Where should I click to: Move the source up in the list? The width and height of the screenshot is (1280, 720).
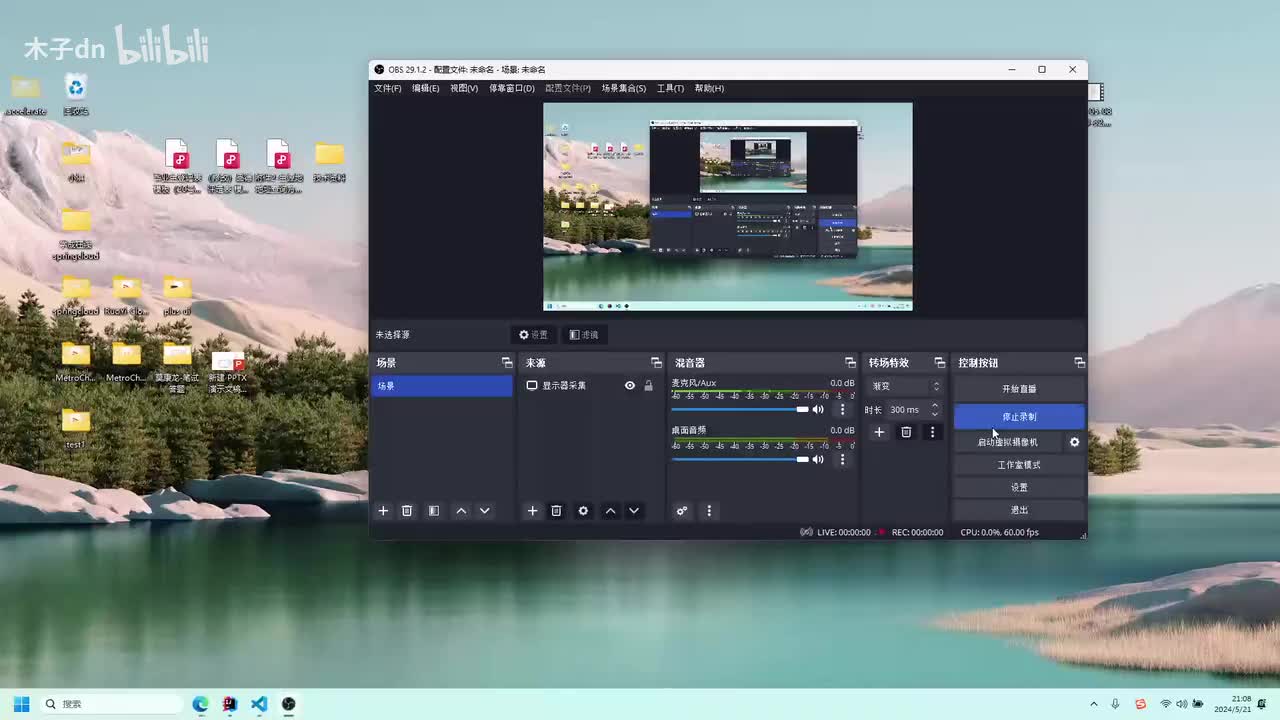click(610, 511)
